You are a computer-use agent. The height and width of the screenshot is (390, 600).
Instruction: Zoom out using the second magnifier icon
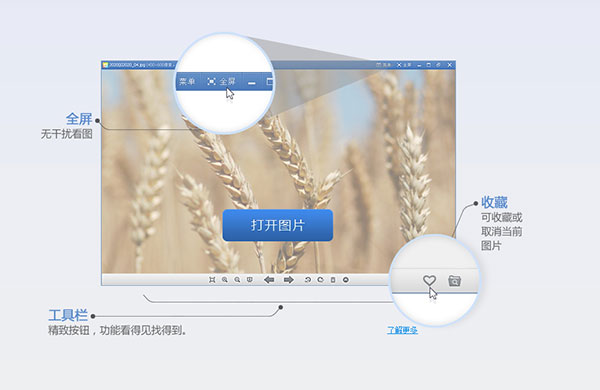[x=237, y=280]
